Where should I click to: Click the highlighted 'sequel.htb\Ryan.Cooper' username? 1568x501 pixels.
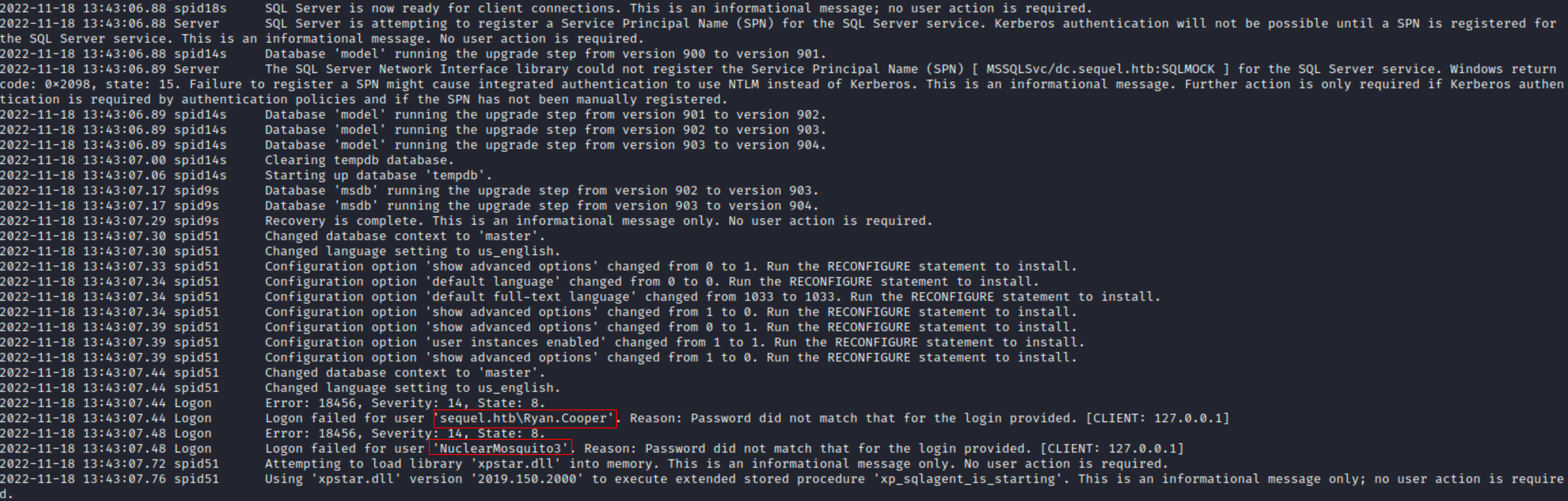click(x=524, y=418)
